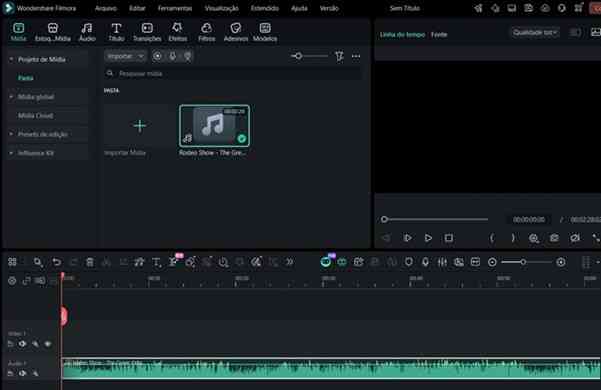Select the timeline search tool icon
Screen dimensions: 601x390
(38, 262)
